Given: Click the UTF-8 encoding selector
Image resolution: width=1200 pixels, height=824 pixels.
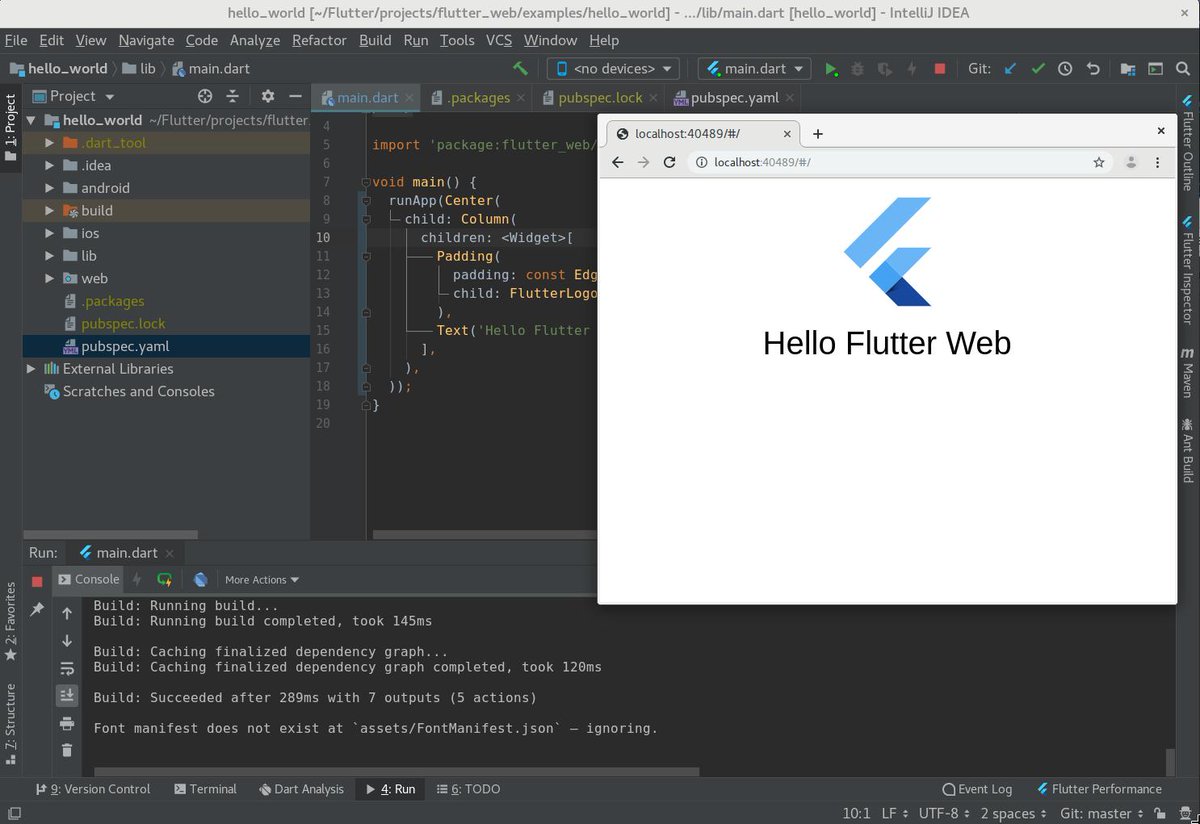Looking at the screenshot, I should [x=943, y=814].
